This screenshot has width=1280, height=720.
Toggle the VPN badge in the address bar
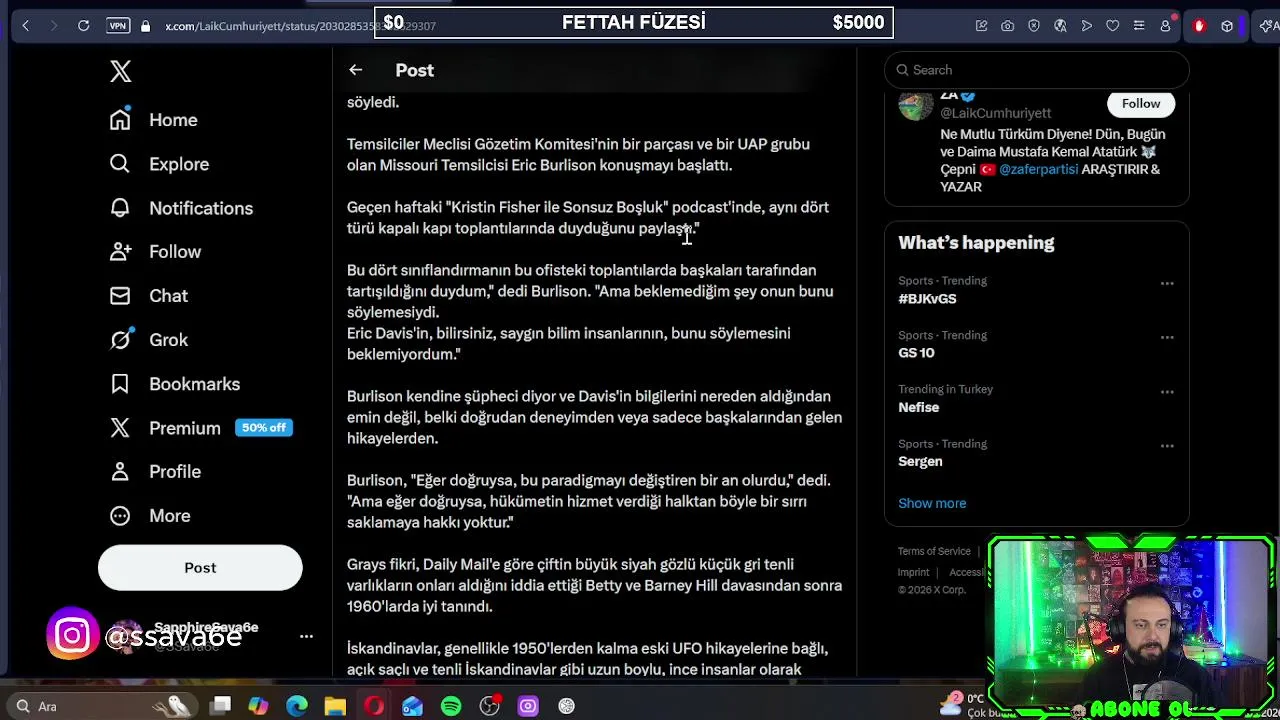coord(118,26)
